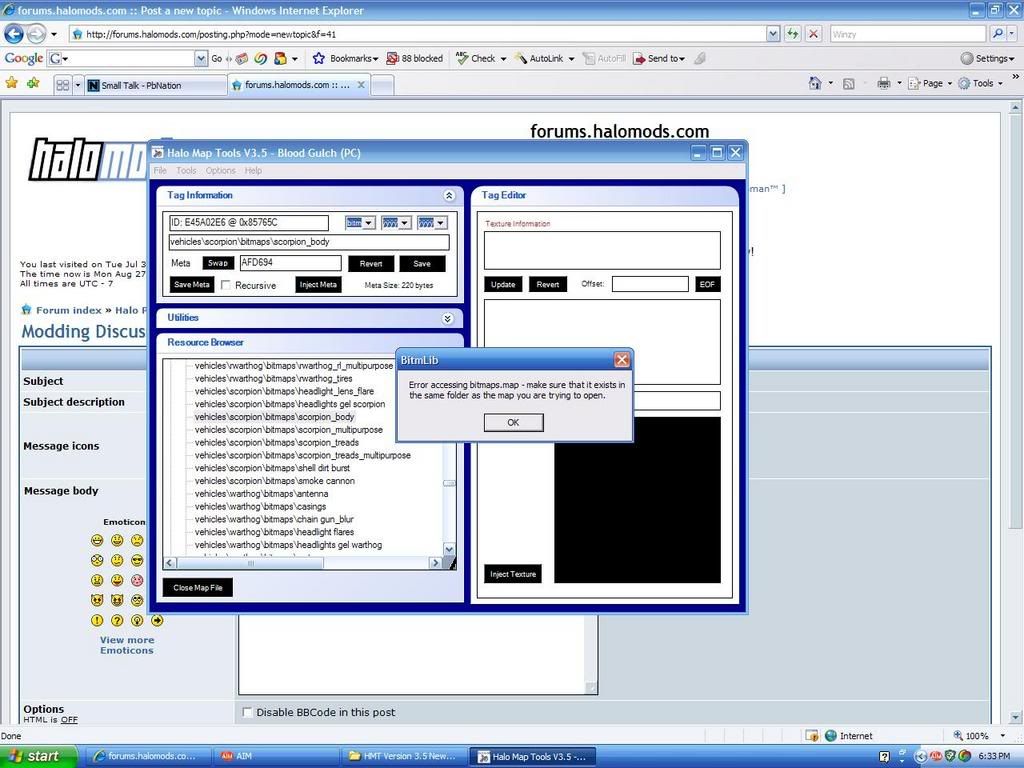Open the Quick Tabs grid icon
The height and width of the screenshot is (768, 1024).
click(x=63, y=85)
